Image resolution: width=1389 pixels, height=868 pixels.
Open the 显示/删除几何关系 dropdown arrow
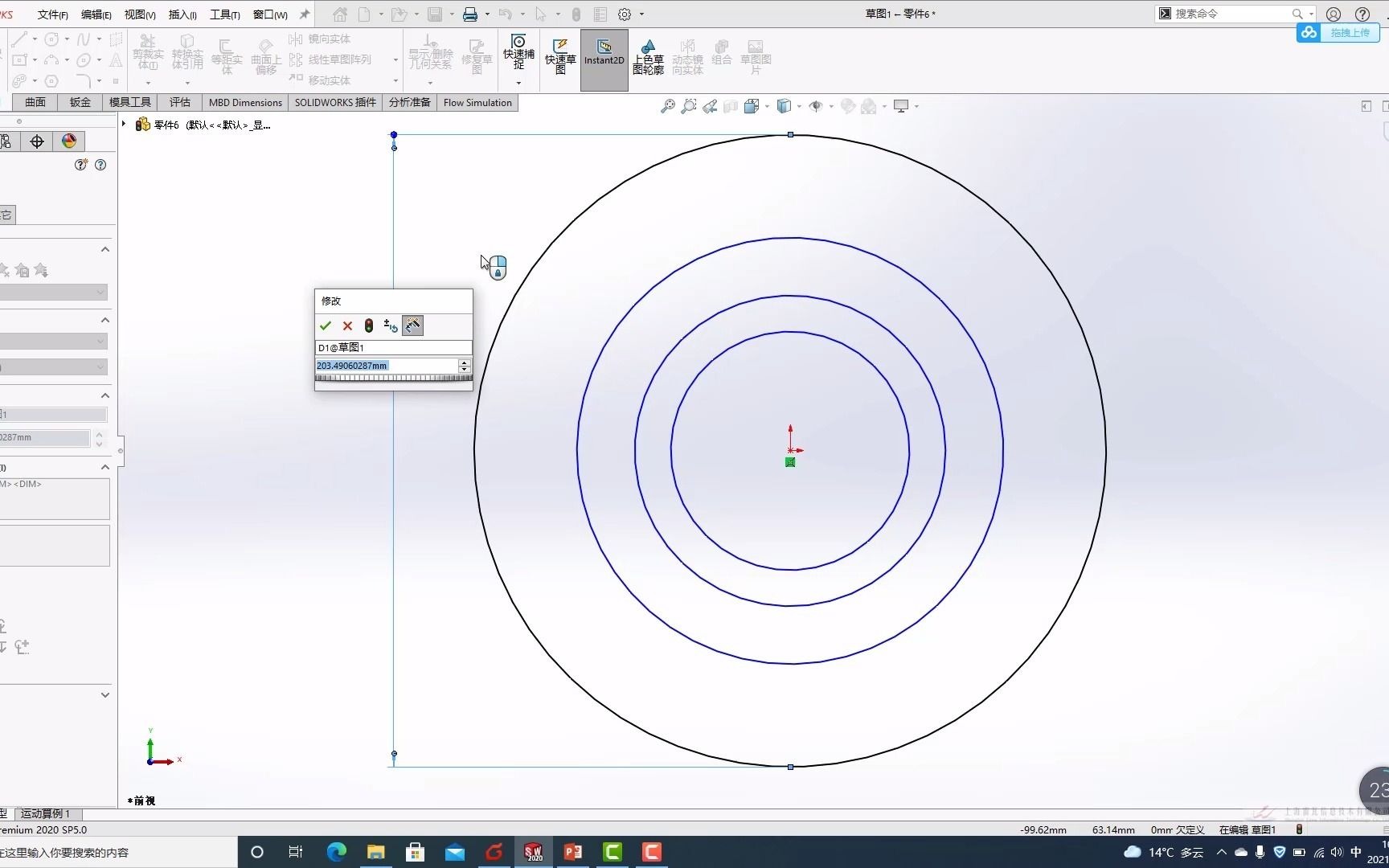[x=430, y=83]
